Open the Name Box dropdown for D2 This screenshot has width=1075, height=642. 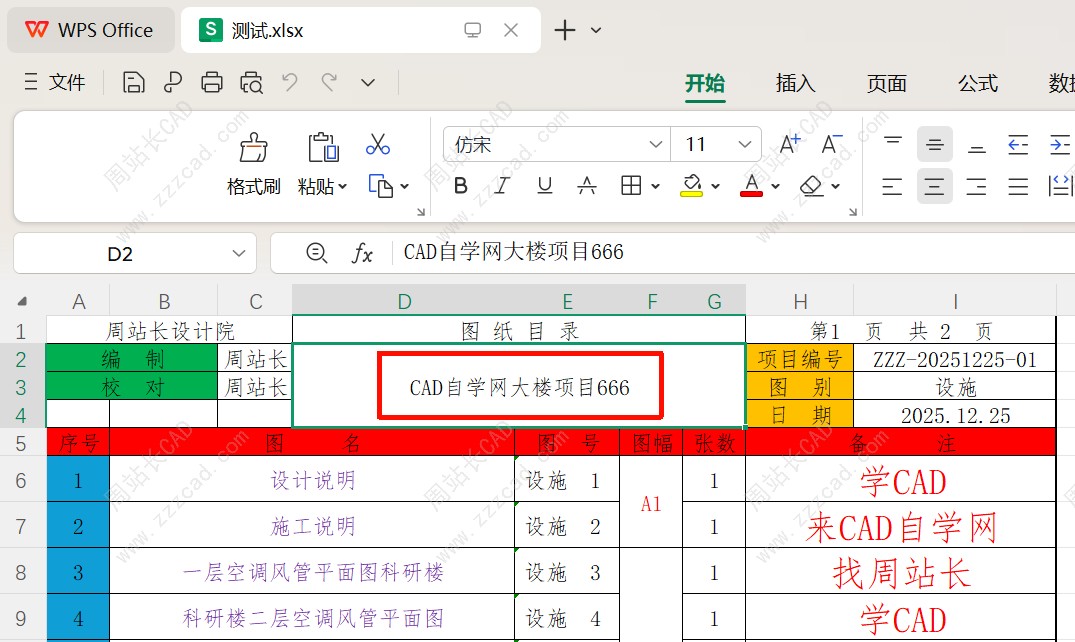(x=239, y=254)
